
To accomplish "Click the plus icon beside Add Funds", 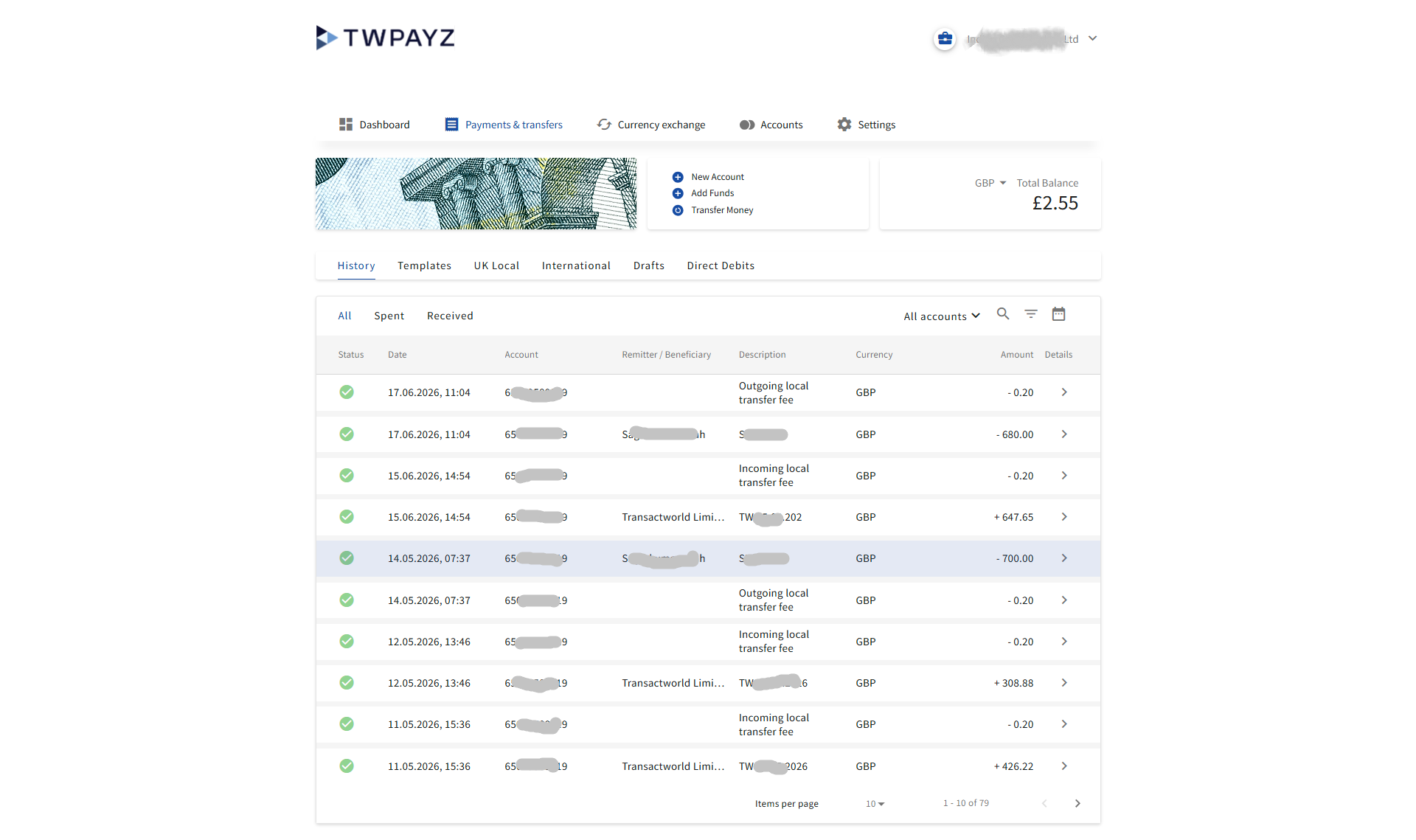I will [x=678, y=193].
